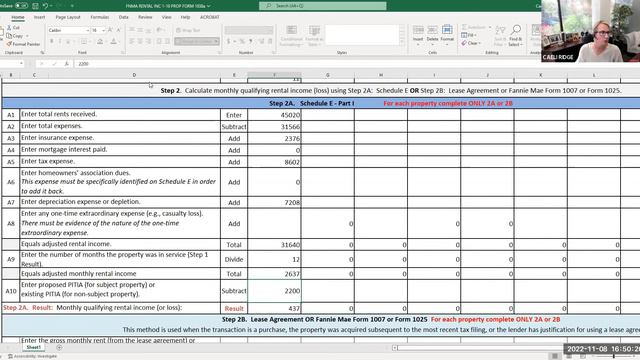Open the Clear dropdown
The image size is (640, 360).
pyautogui.click(x=471, y=43)
